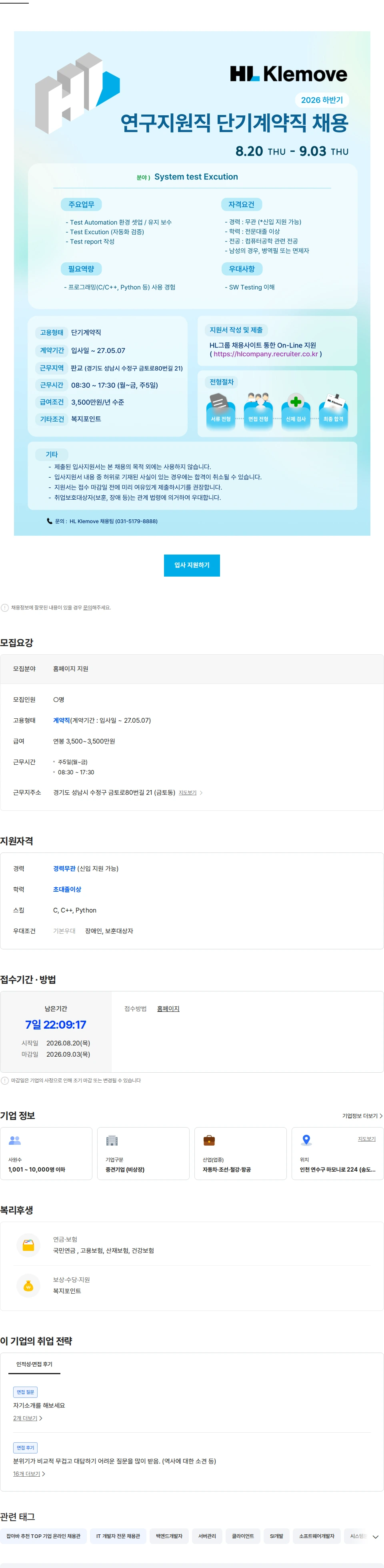Open 기업정보 더보기 link
The height and width of the screenshot is (1568, 384).
click(362, 1116)
